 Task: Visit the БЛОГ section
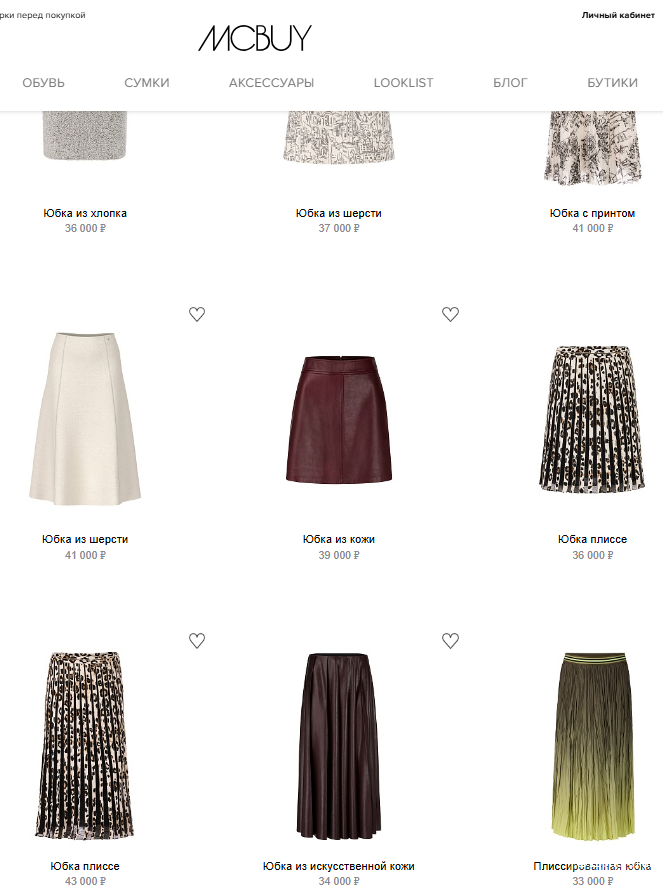510,83
